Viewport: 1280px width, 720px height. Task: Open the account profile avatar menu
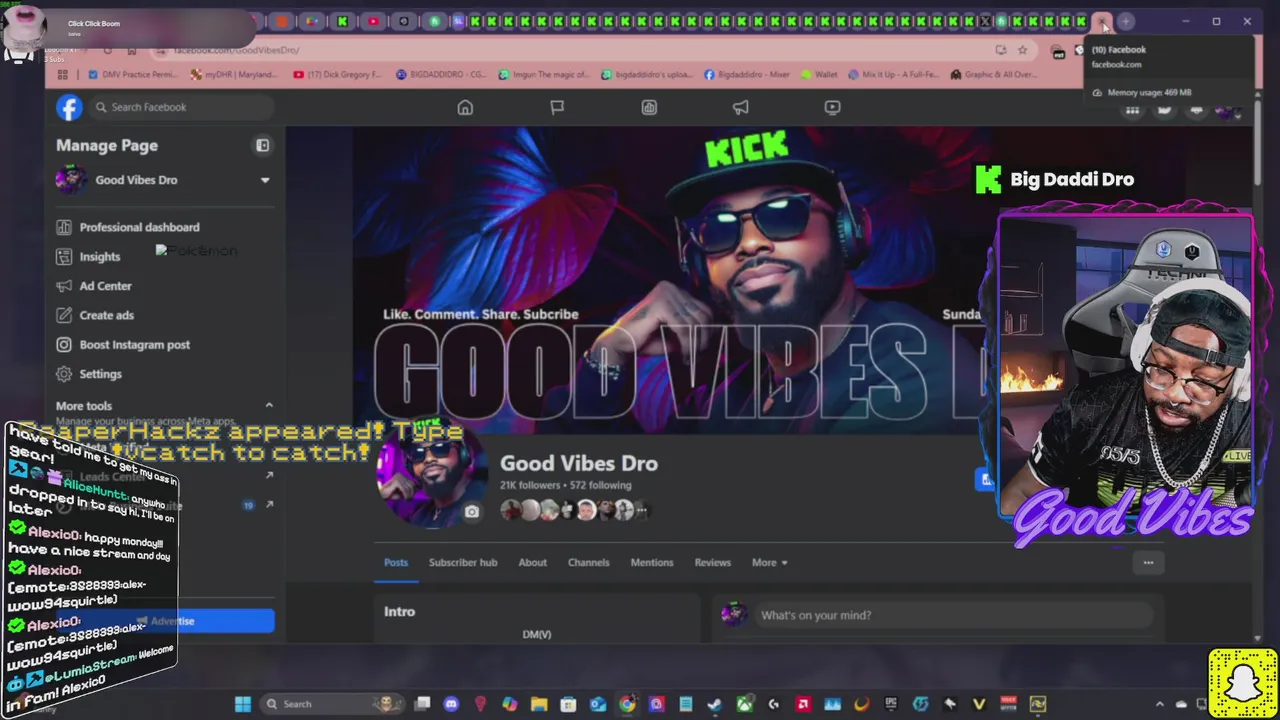(1227, 110)
